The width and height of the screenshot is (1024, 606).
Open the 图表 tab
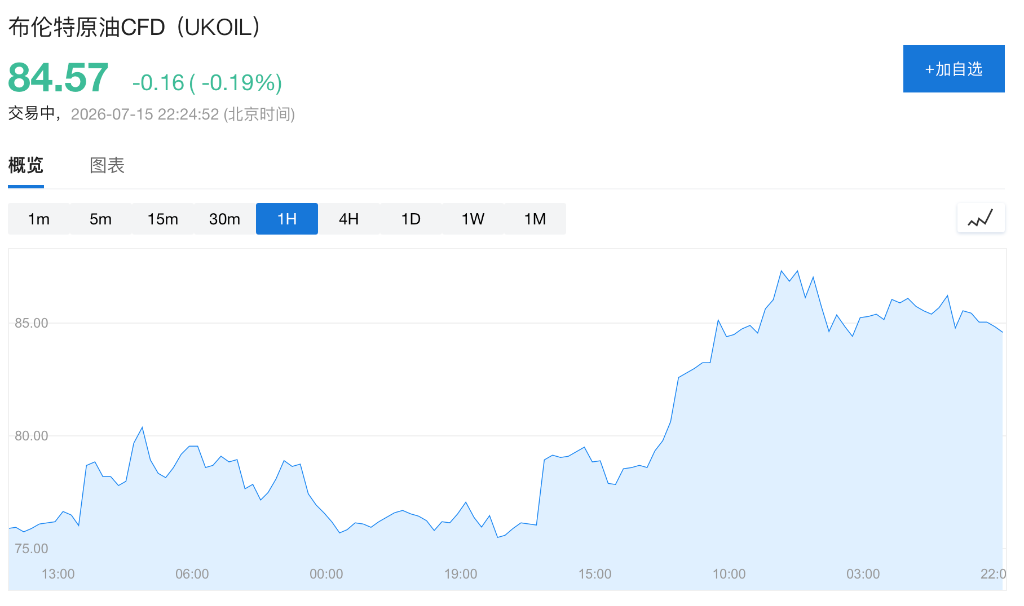(107, 165)
